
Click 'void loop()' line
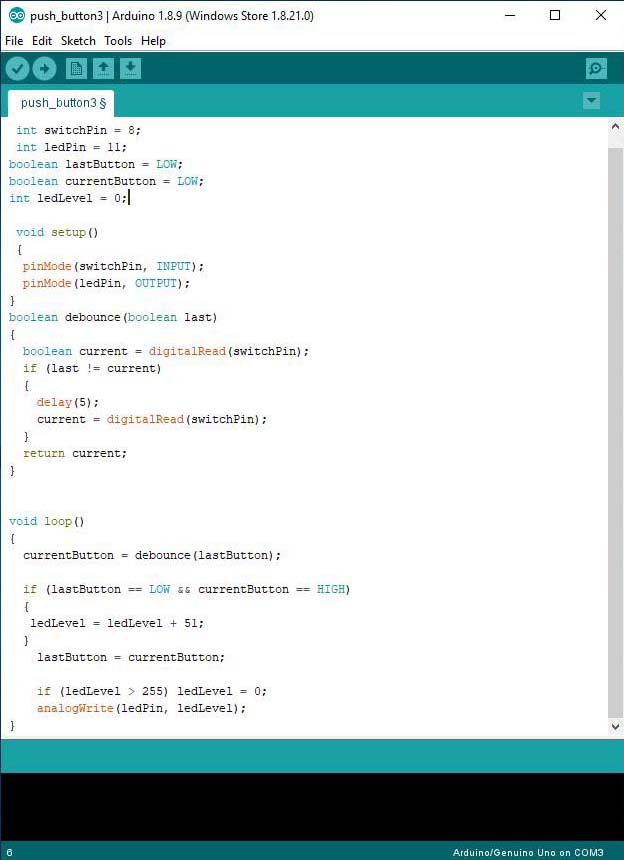tap(47, 521)
